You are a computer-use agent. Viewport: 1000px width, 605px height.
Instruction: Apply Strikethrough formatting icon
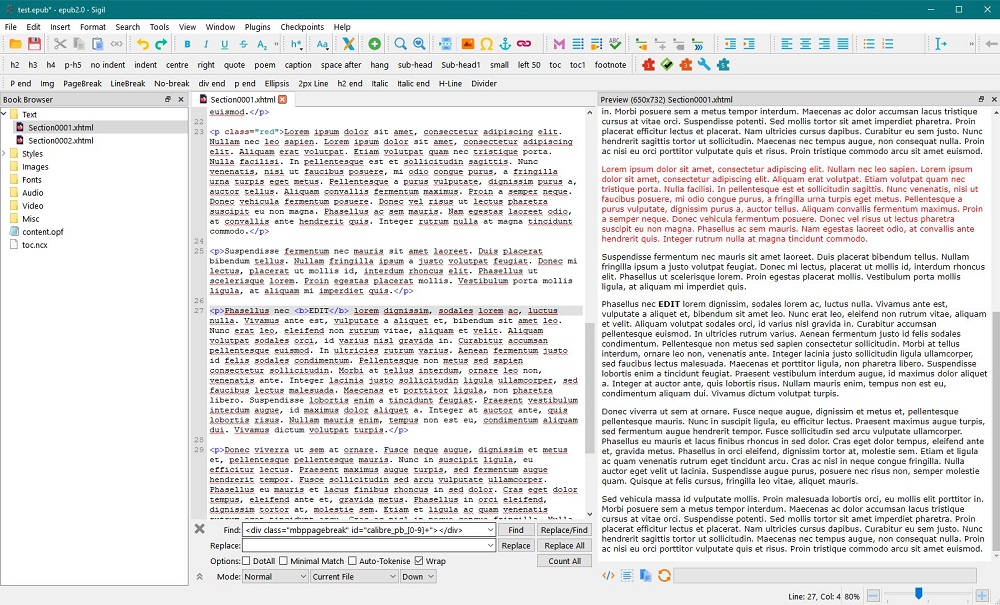tap(243, 44)
